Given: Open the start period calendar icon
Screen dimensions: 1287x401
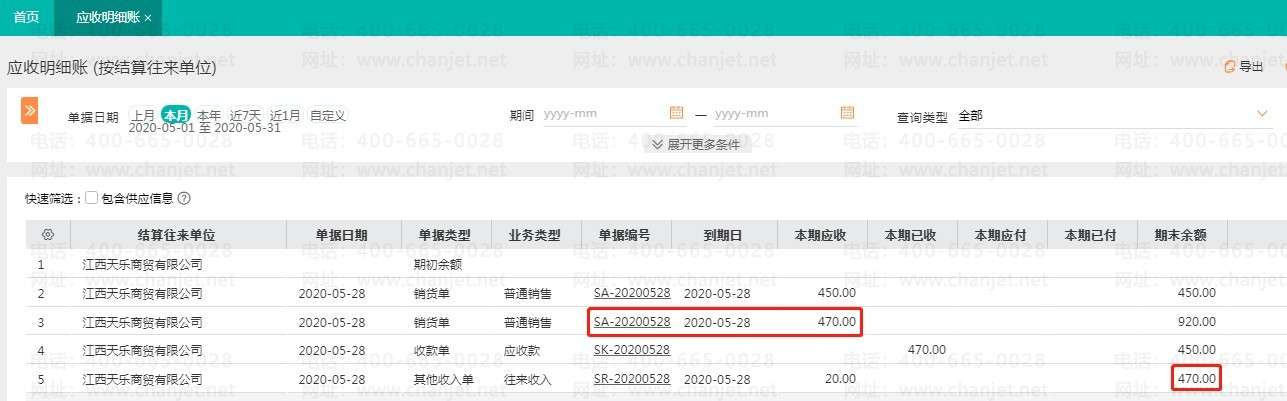Looking at the screenshot, I should 676,113.
